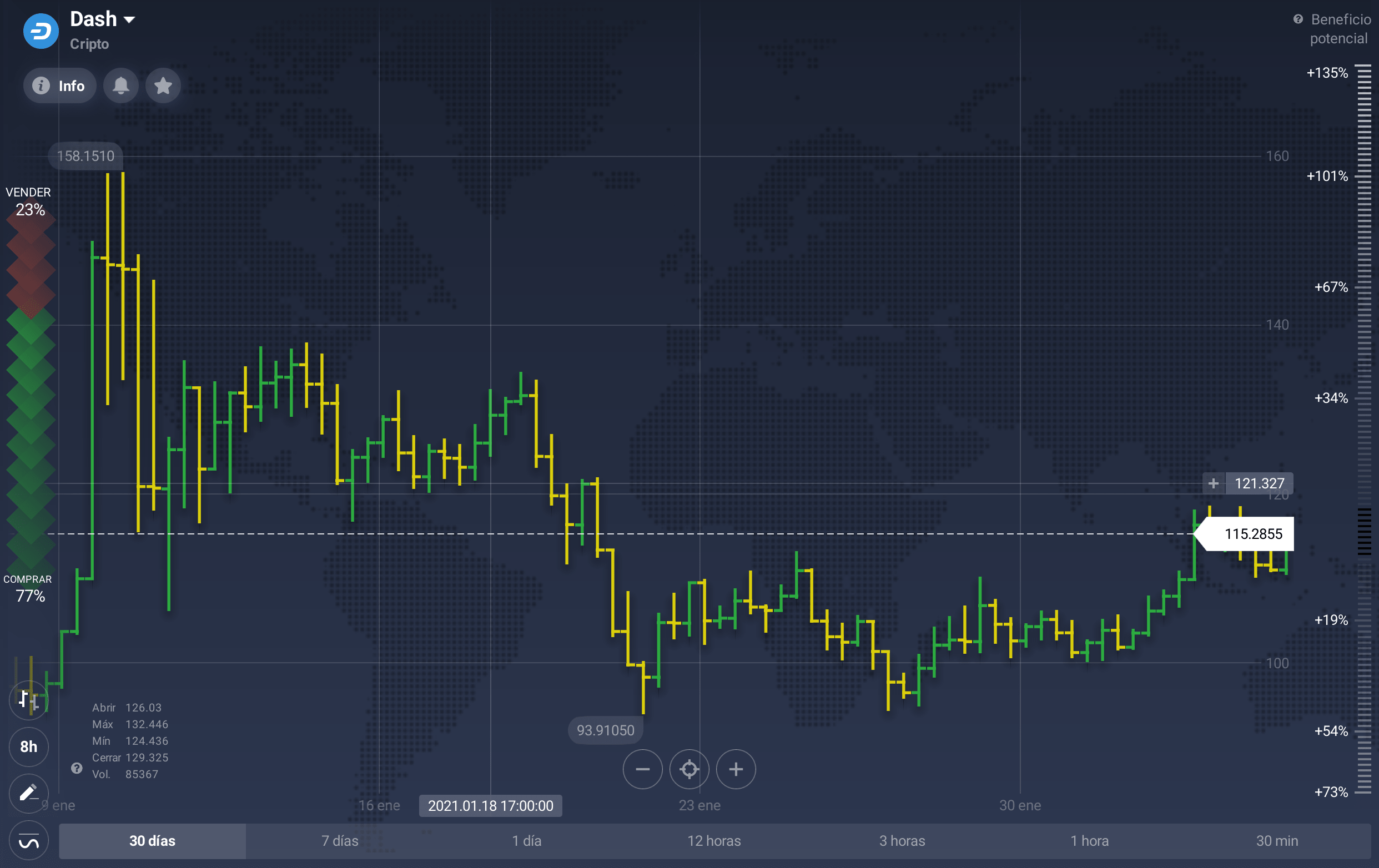Select the 30 días time range tab
Screen dimensions: 1379x868
click(x=152, y=841)
